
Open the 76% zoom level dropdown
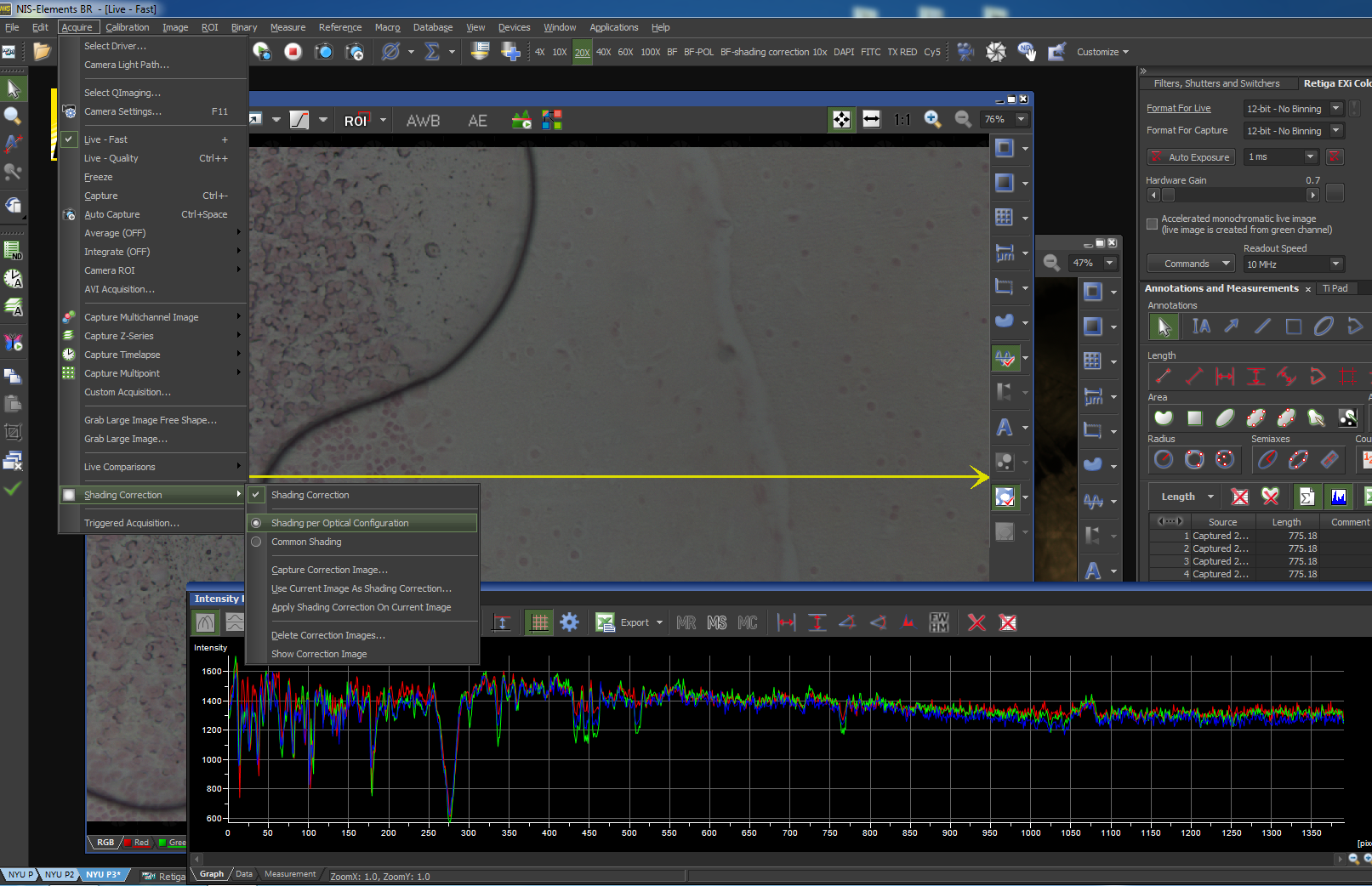tap(1022, 120)
